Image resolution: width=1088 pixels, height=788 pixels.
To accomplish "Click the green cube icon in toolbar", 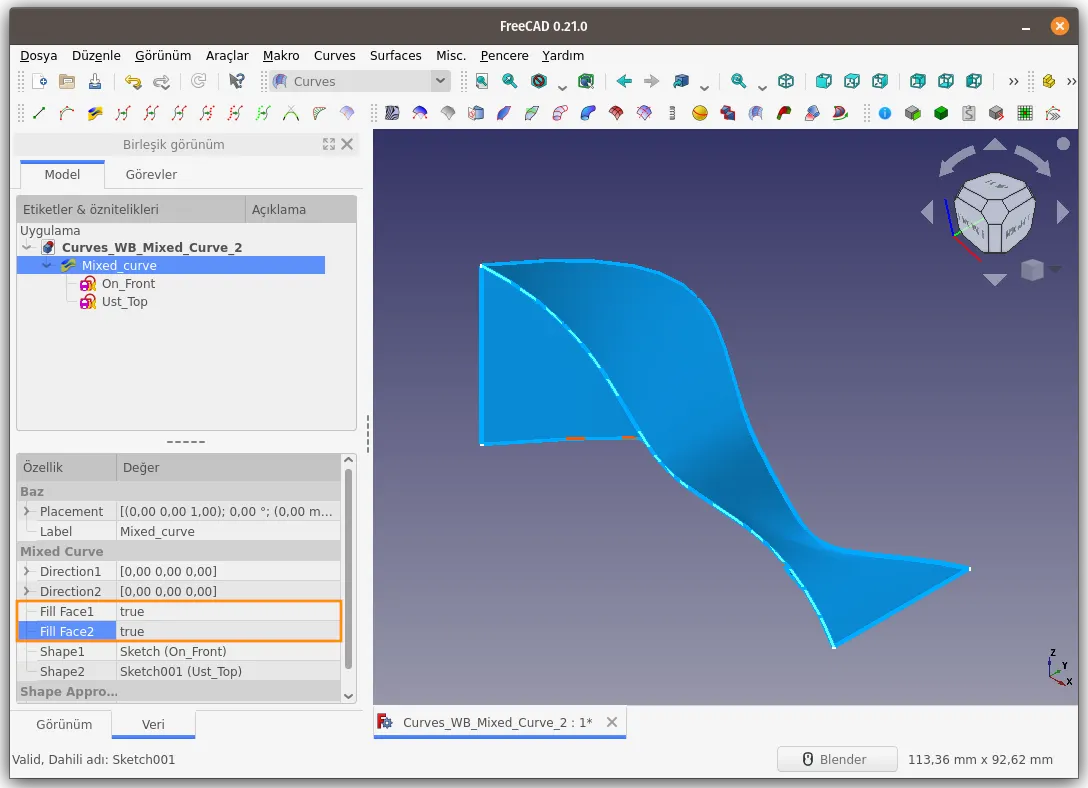I will 941,113.
